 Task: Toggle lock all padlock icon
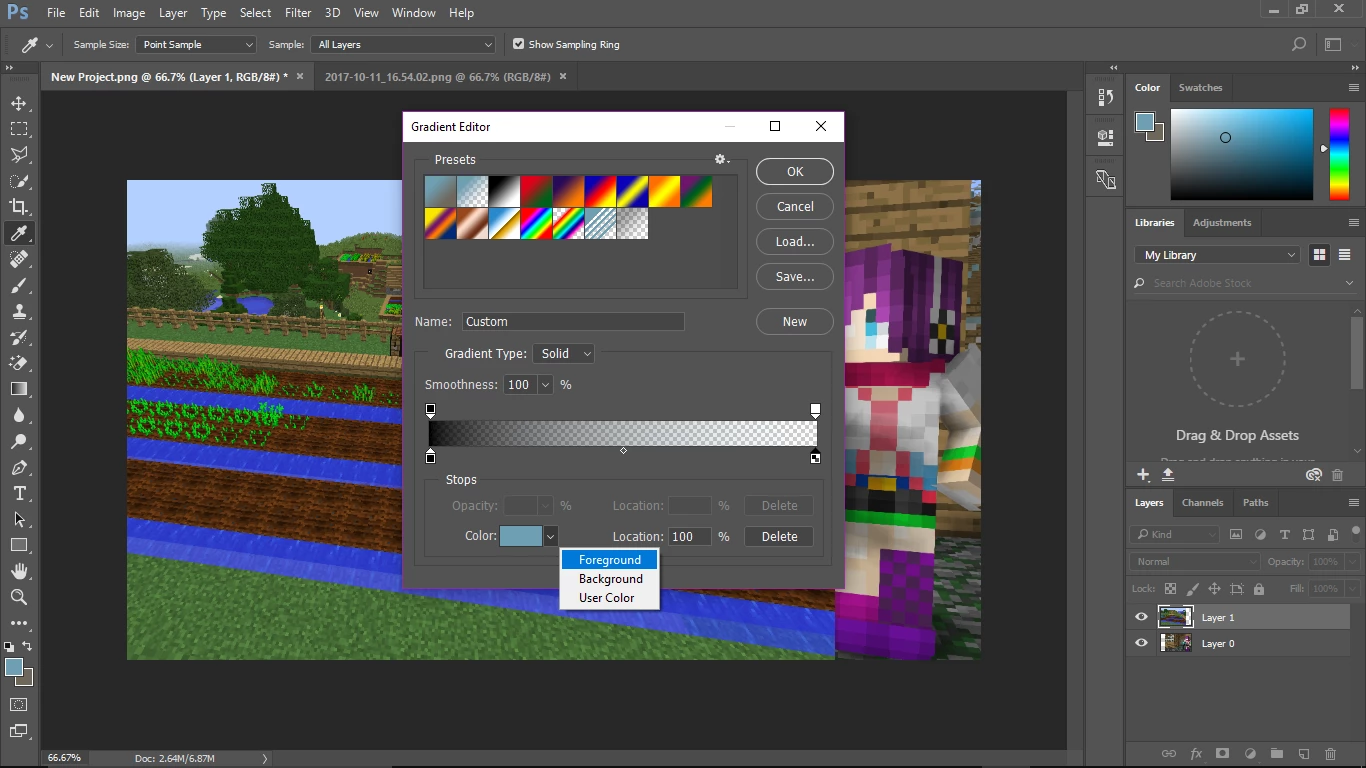pyautogui.click(x=1258, y=589)
